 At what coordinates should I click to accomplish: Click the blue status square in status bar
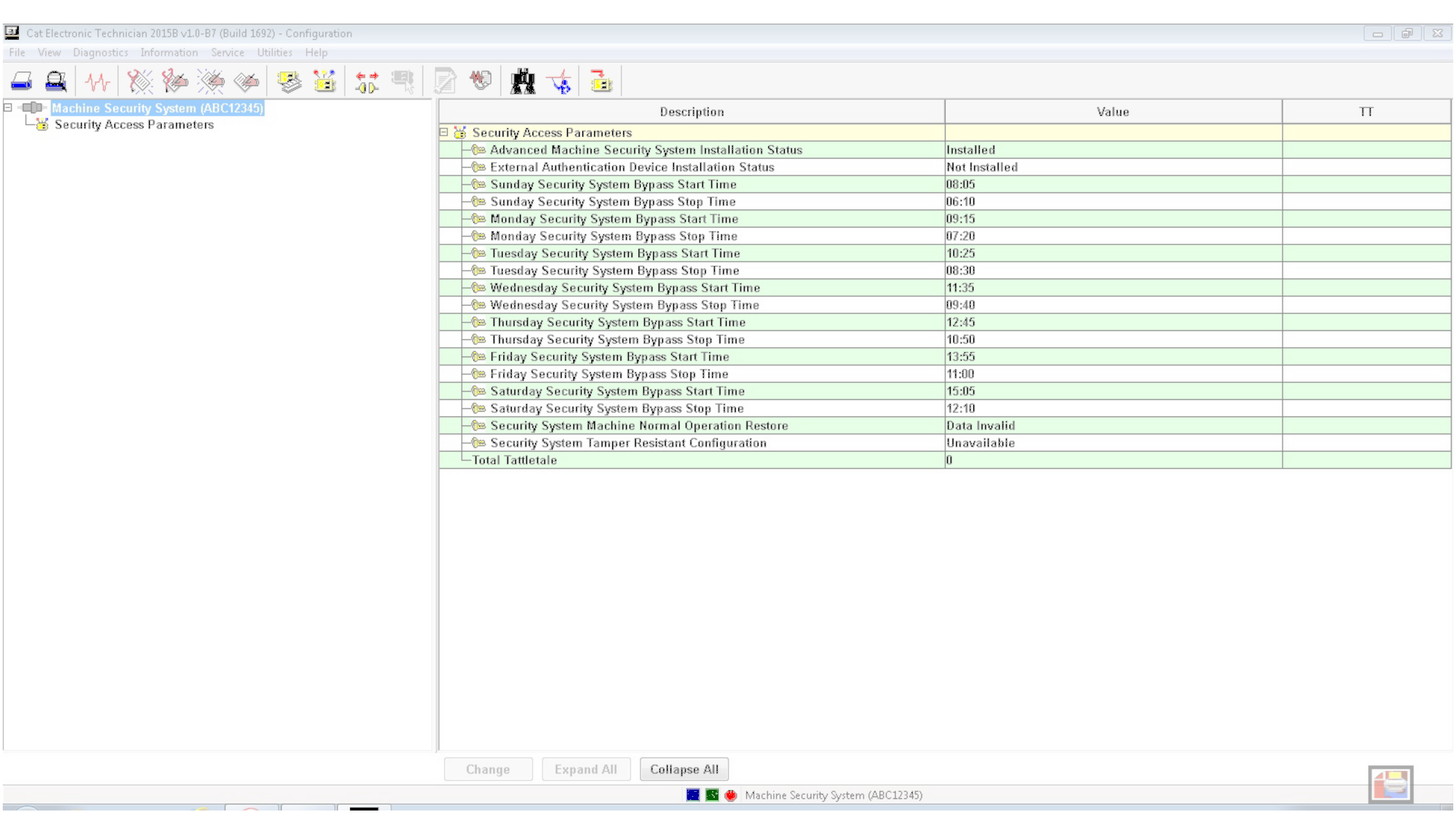693,795
